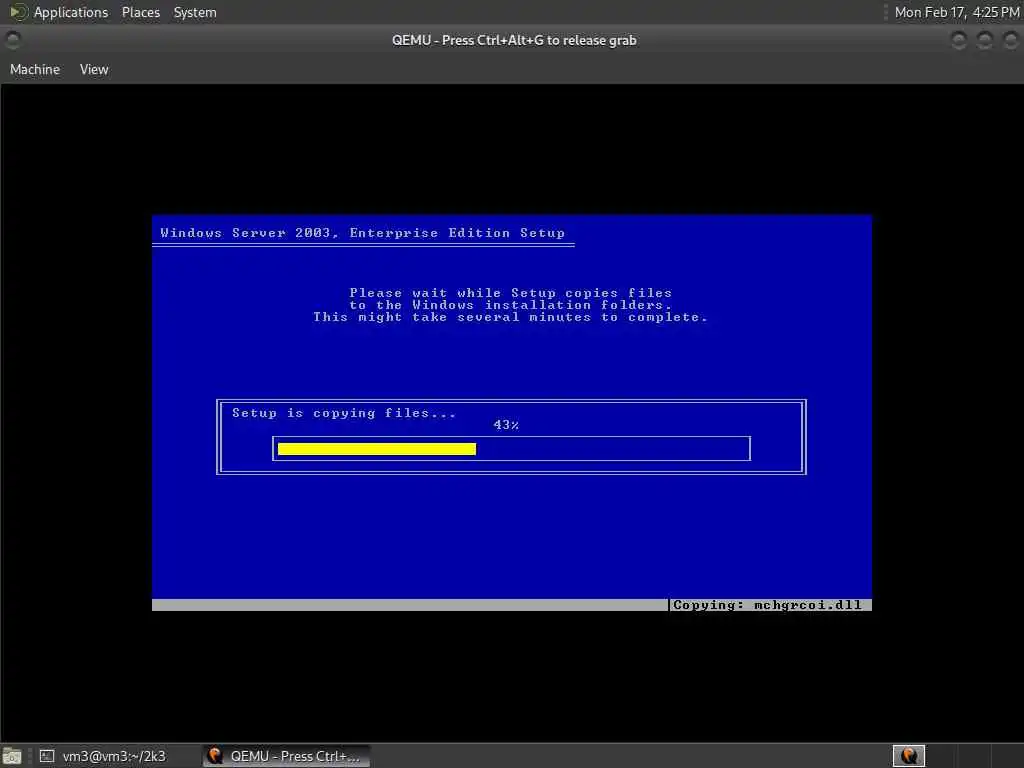Click the terminal icon beside vm3@vm3 taskbar entry

47,756
